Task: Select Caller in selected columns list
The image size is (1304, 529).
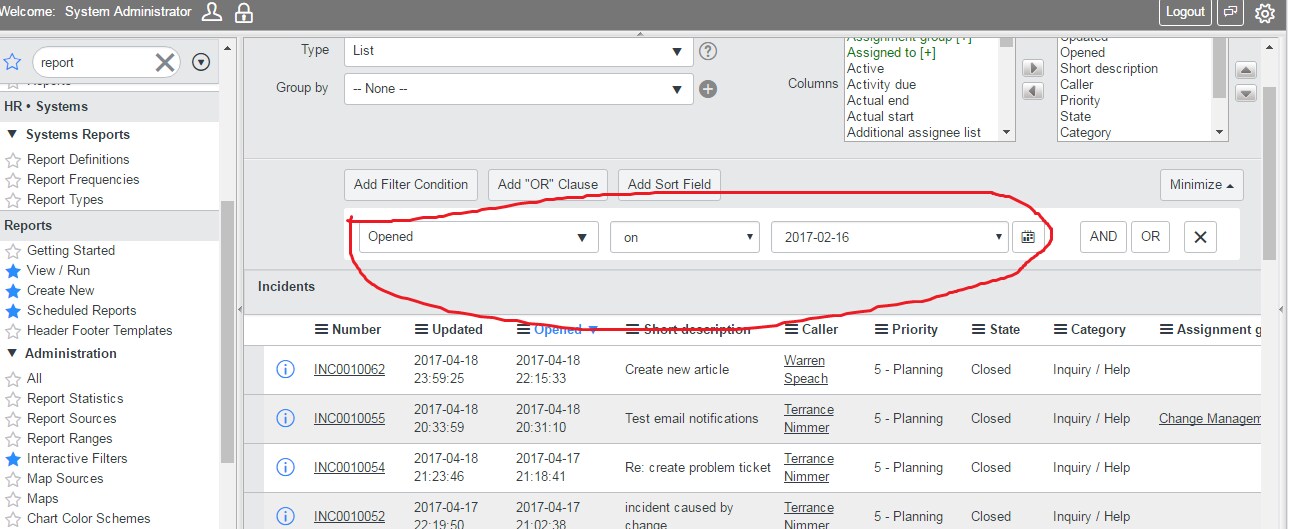Action: [x=1077, y=85]
